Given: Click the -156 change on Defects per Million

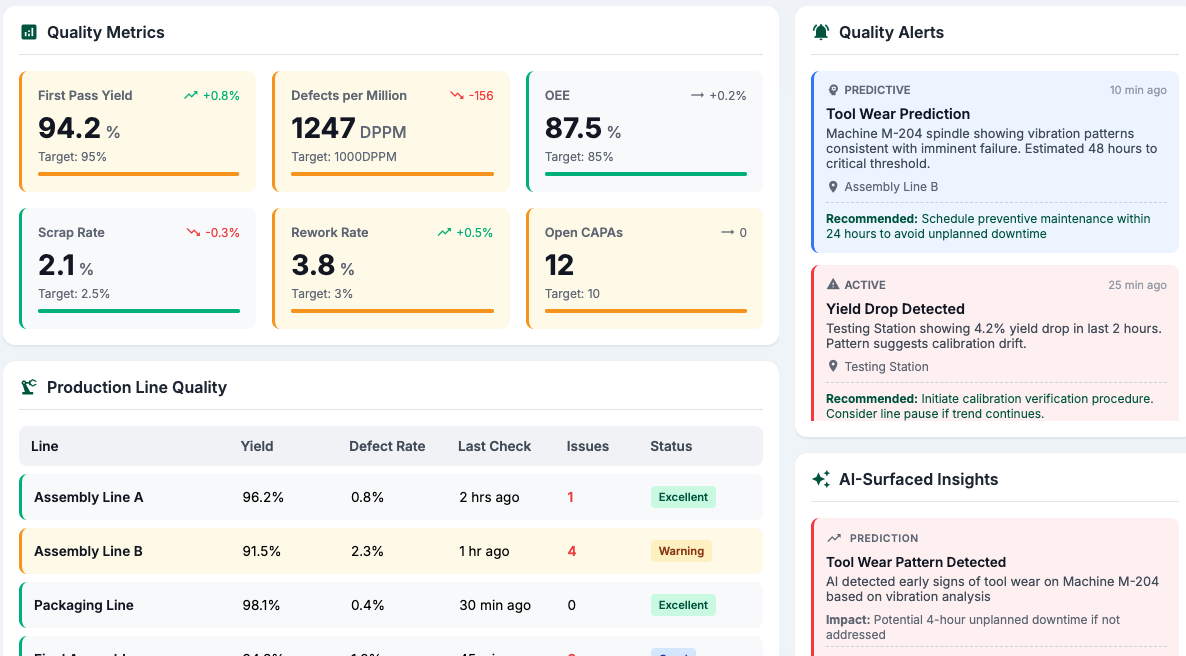Looking at the screenshot, I should pyautogui.click(x=481, y=95).
